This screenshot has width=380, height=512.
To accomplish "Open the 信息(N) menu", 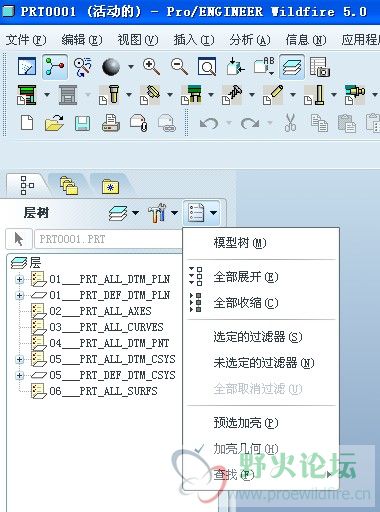I will pos(306,40).
